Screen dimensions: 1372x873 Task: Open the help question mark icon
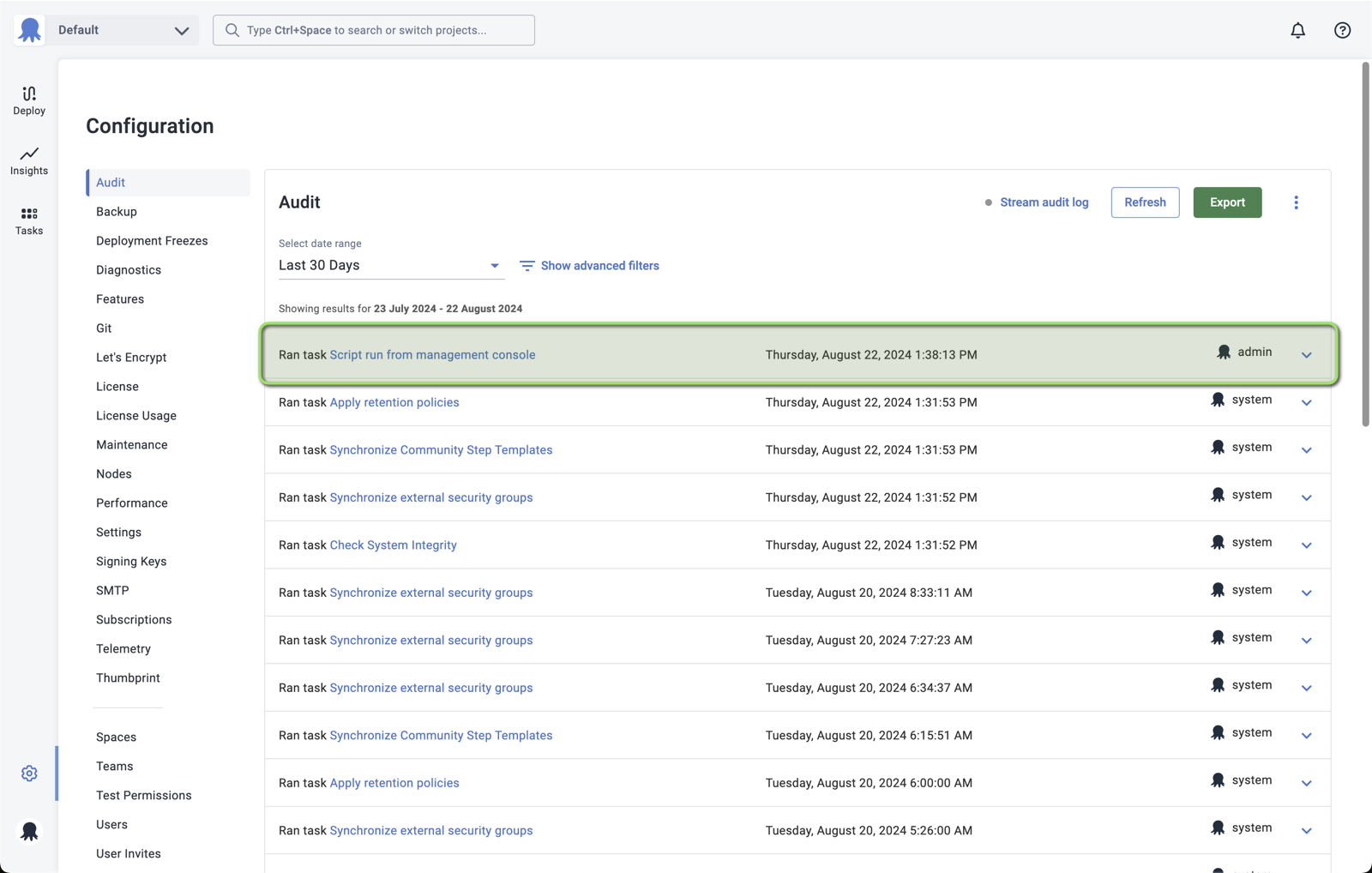(x=1342, y=30)
